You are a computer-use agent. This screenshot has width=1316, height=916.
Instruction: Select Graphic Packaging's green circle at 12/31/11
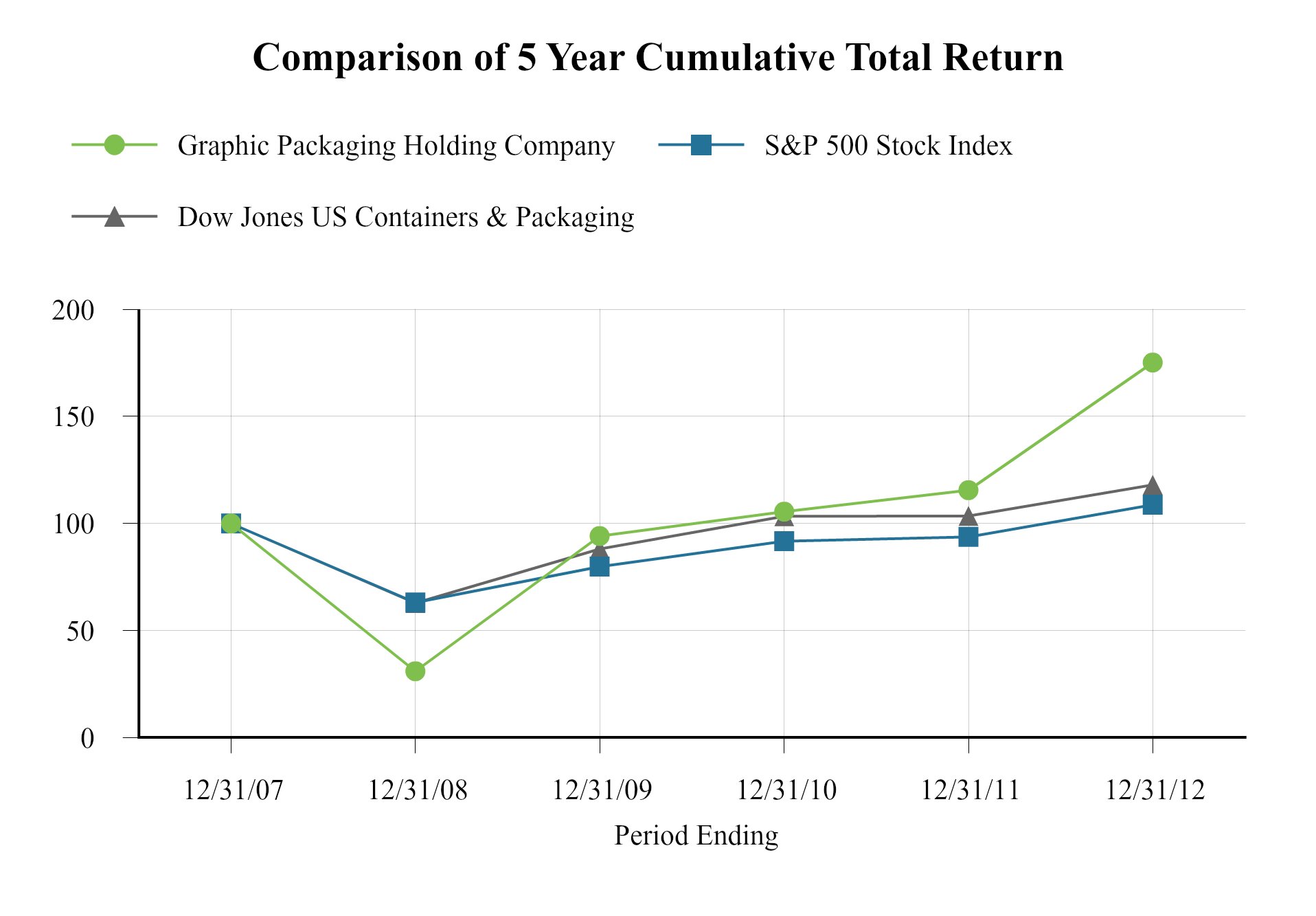pos(968,490)
